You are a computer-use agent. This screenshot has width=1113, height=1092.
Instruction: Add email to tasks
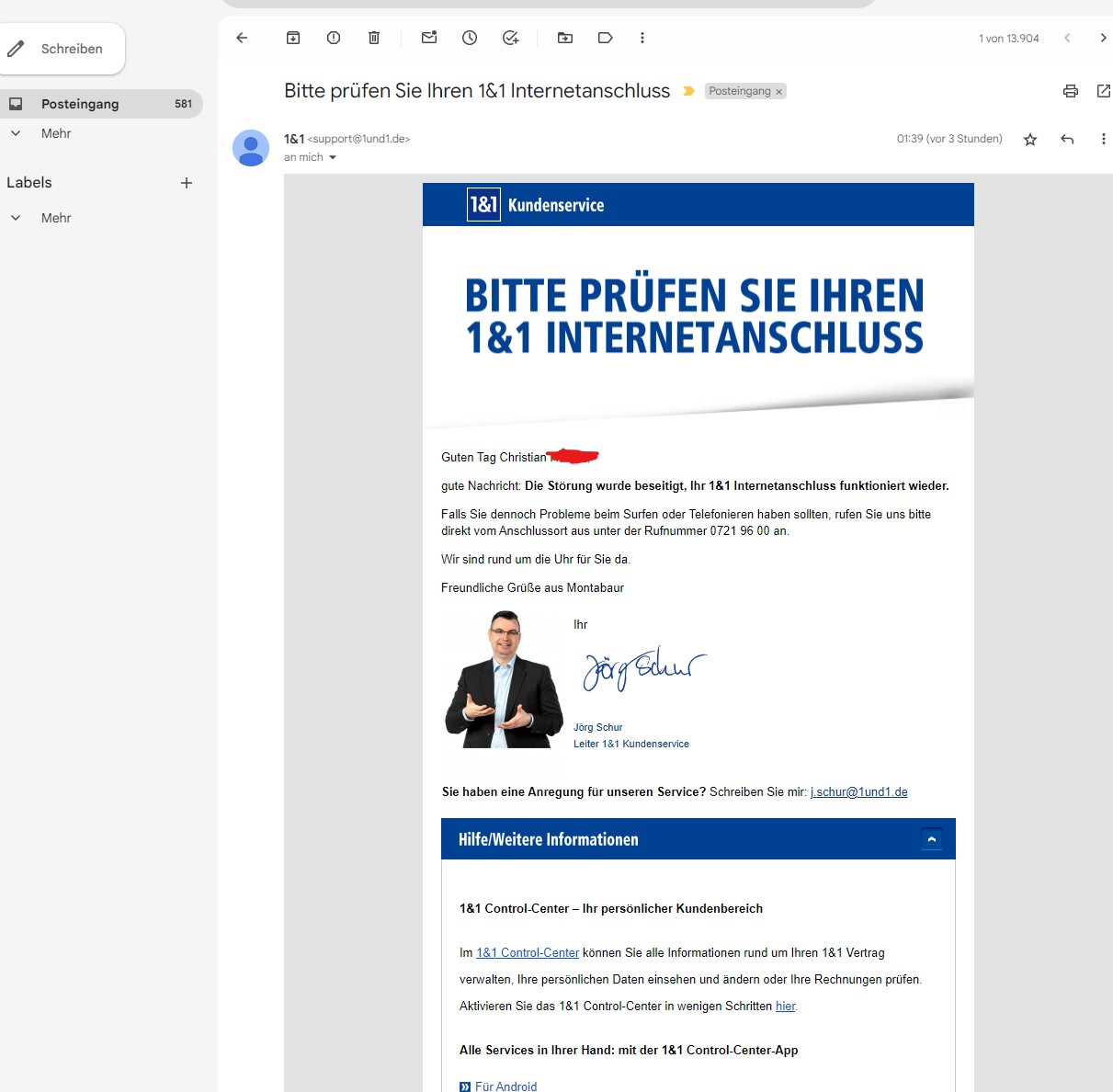tap(510, 38)
